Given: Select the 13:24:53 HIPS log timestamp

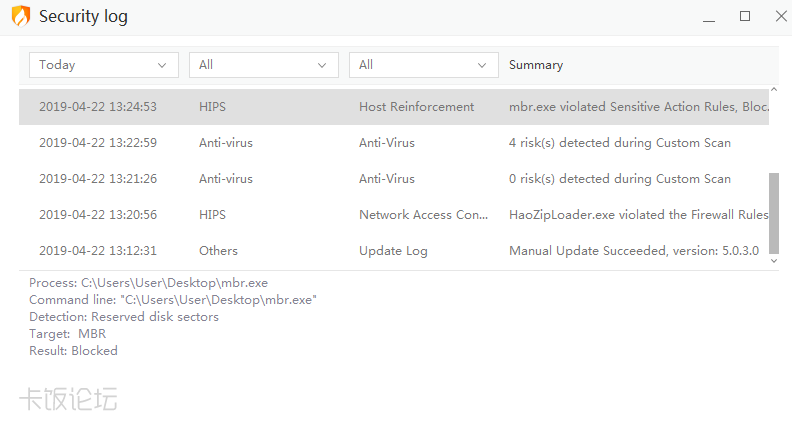Looking at the screenshot, I should point(98,107).
